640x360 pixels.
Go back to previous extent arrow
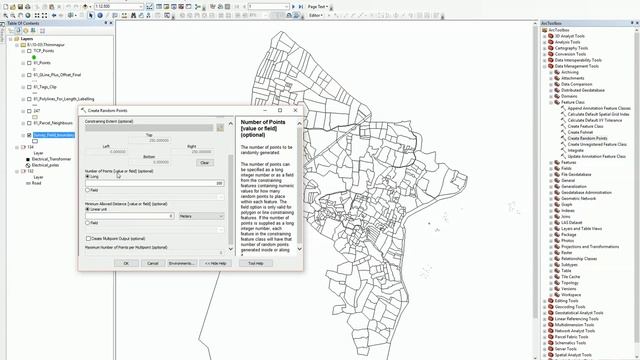pos(54,16)
